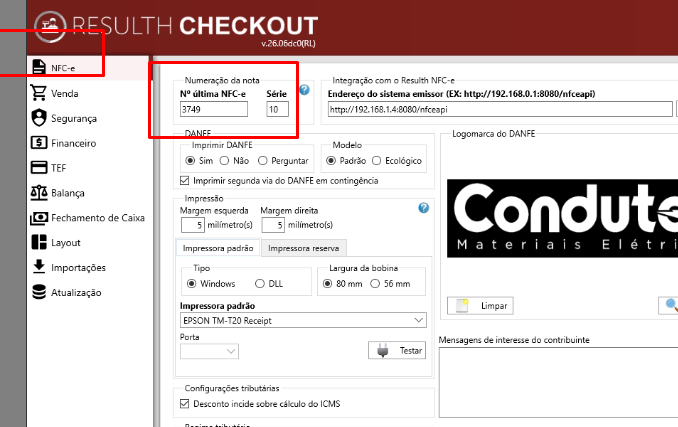Select 56 mm bobina width
Screen dimensions: 678x427
pyautogui.click(x=375, y=284)
